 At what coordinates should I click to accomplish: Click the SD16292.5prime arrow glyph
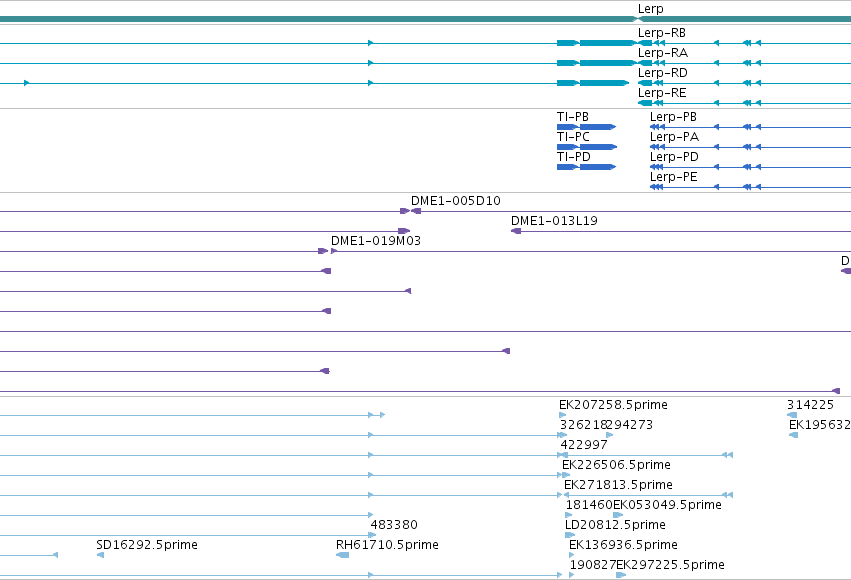pyautogui.click(x=100, y=555)
